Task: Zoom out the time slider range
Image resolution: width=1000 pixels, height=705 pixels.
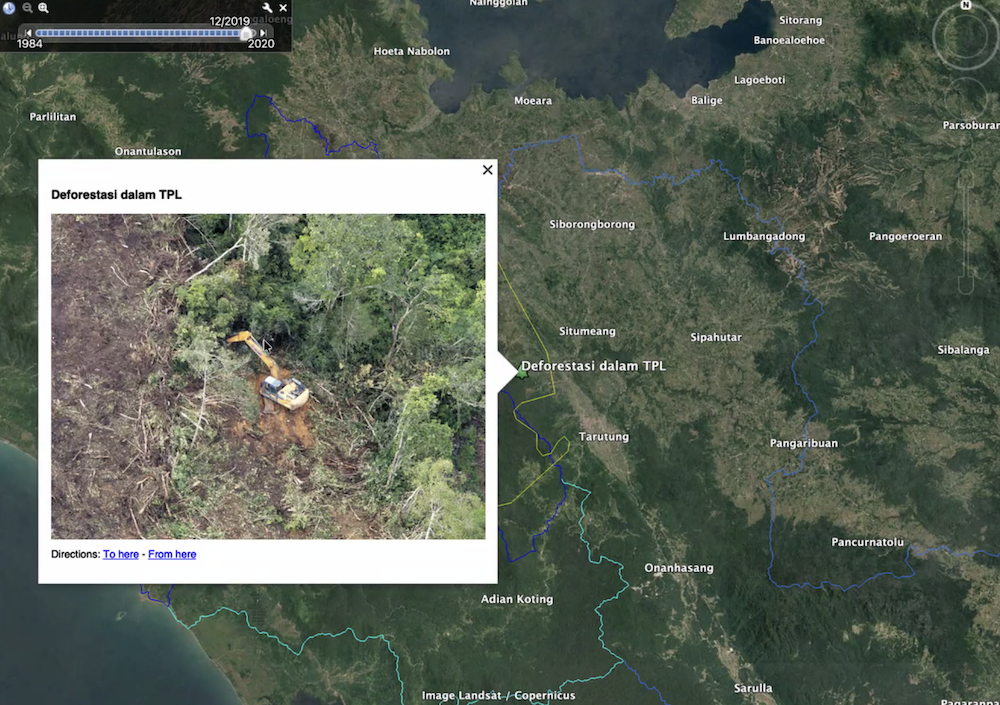Action: (x=28, y=8)
